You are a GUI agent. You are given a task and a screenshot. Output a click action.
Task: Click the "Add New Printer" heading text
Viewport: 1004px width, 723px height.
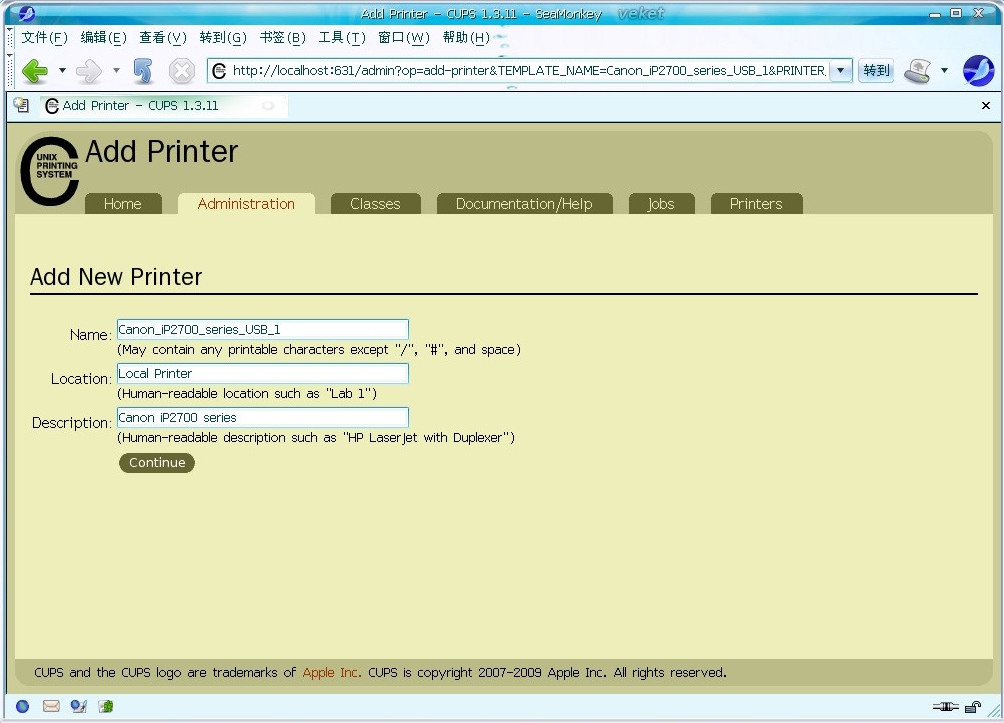(116, 277)
